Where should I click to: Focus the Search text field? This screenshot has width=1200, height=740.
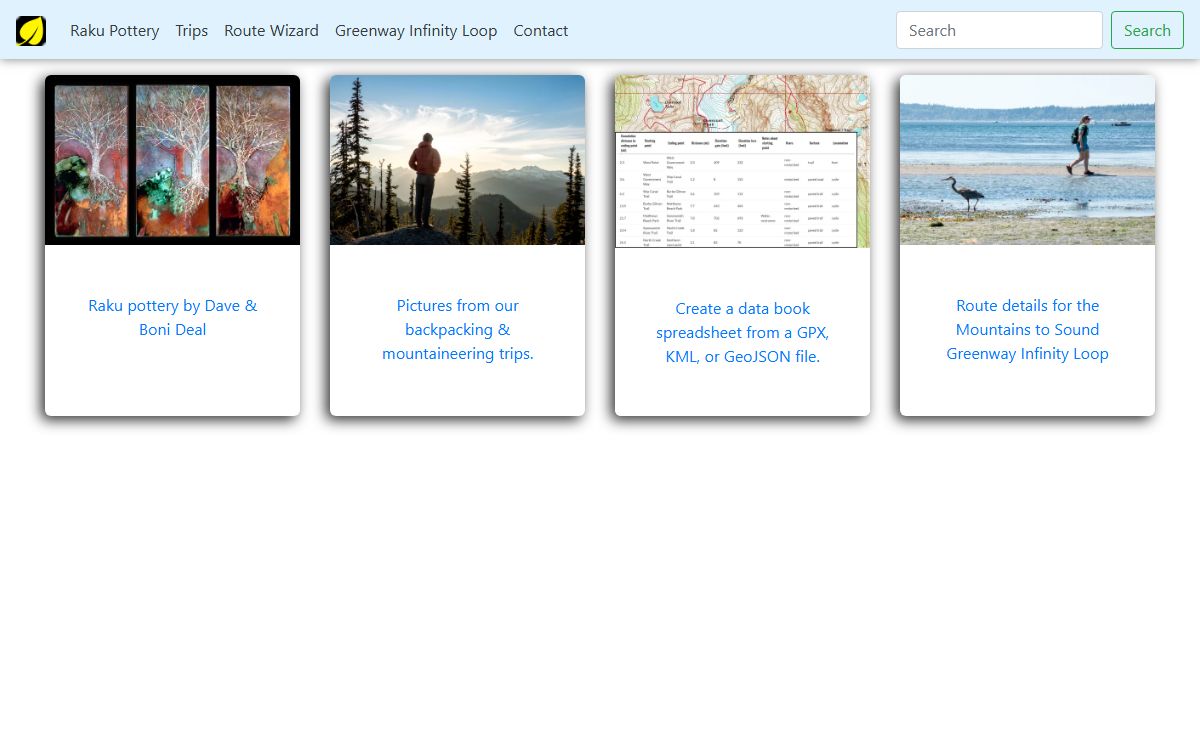click(998, 31)
